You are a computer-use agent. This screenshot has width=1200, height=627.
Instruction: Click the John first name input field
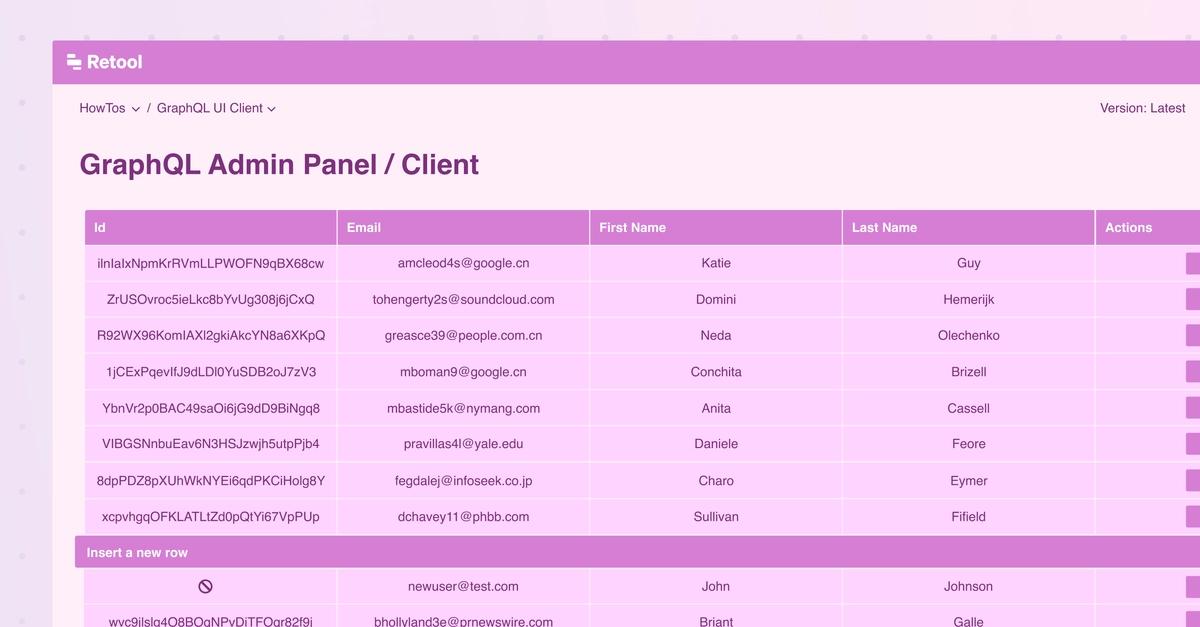(x=716, y=586)
